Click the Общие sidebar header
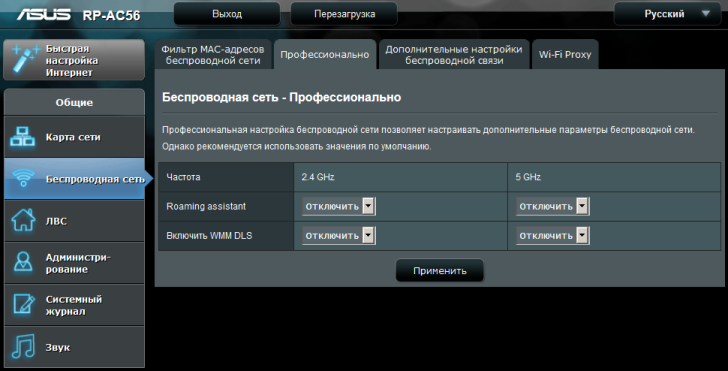 (74, 103)
